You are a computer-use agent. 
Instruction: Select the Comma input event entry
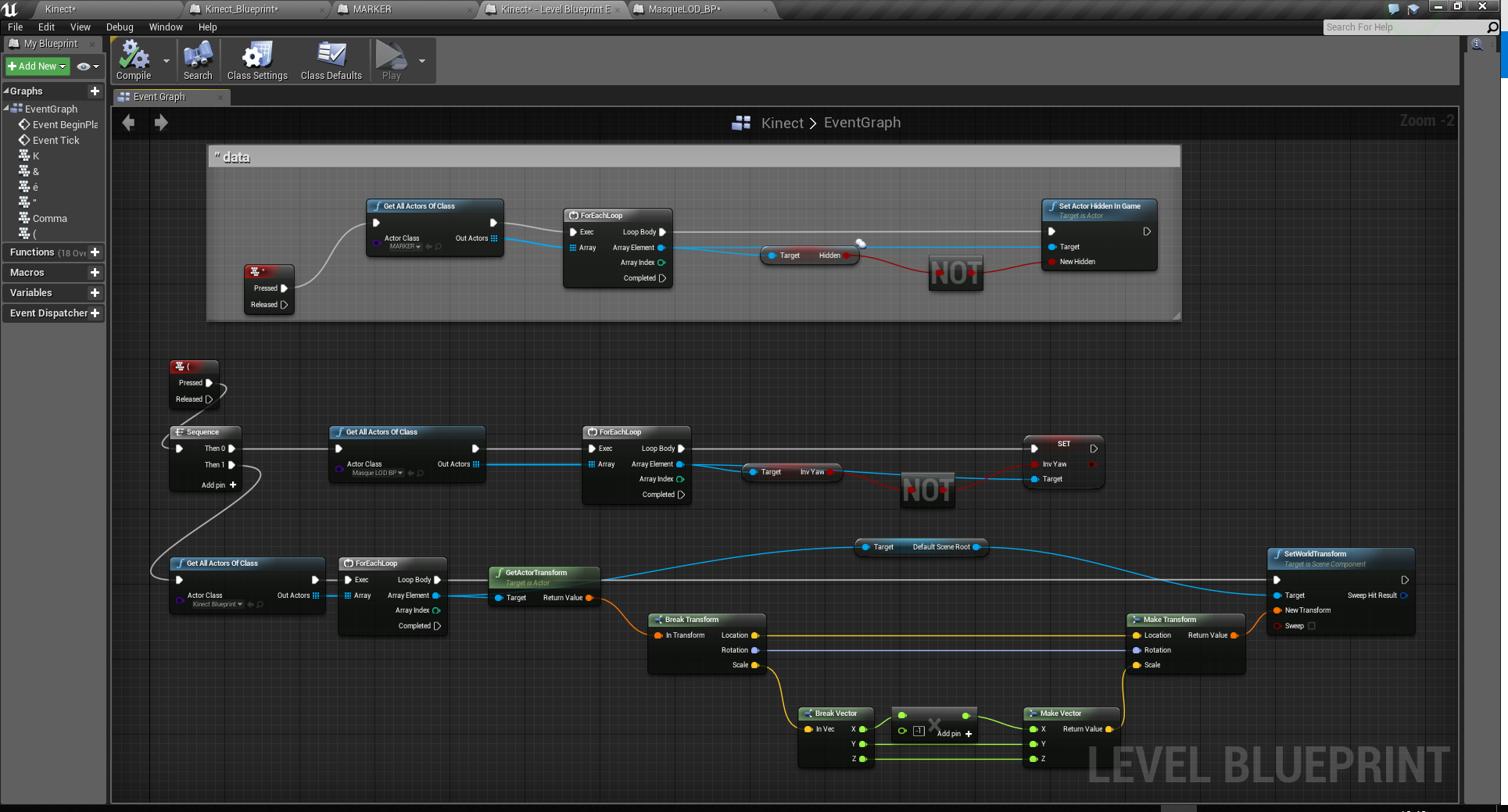click(x=43, y=219)
